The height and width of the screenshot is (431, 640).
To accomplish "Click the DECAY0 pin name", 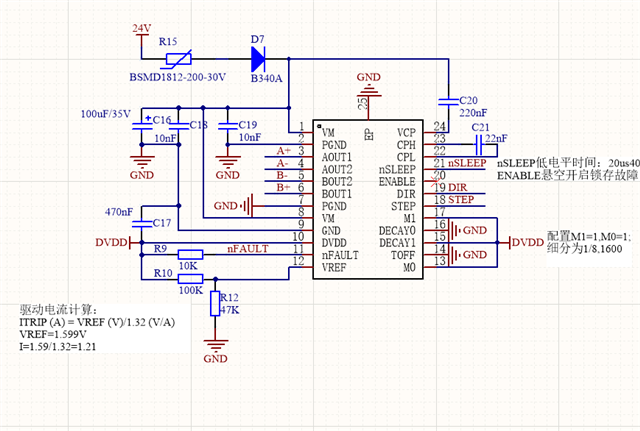I will coord(397,231).
